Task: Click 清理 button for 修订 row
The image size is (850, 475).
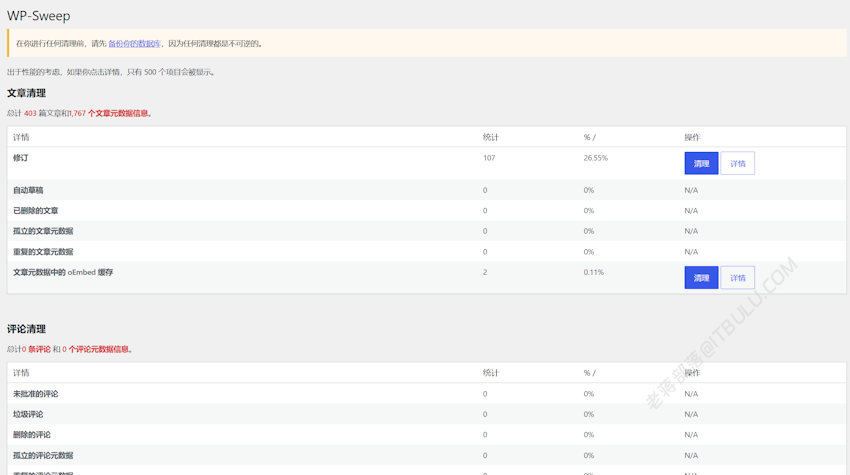Action: click(701, 163)
